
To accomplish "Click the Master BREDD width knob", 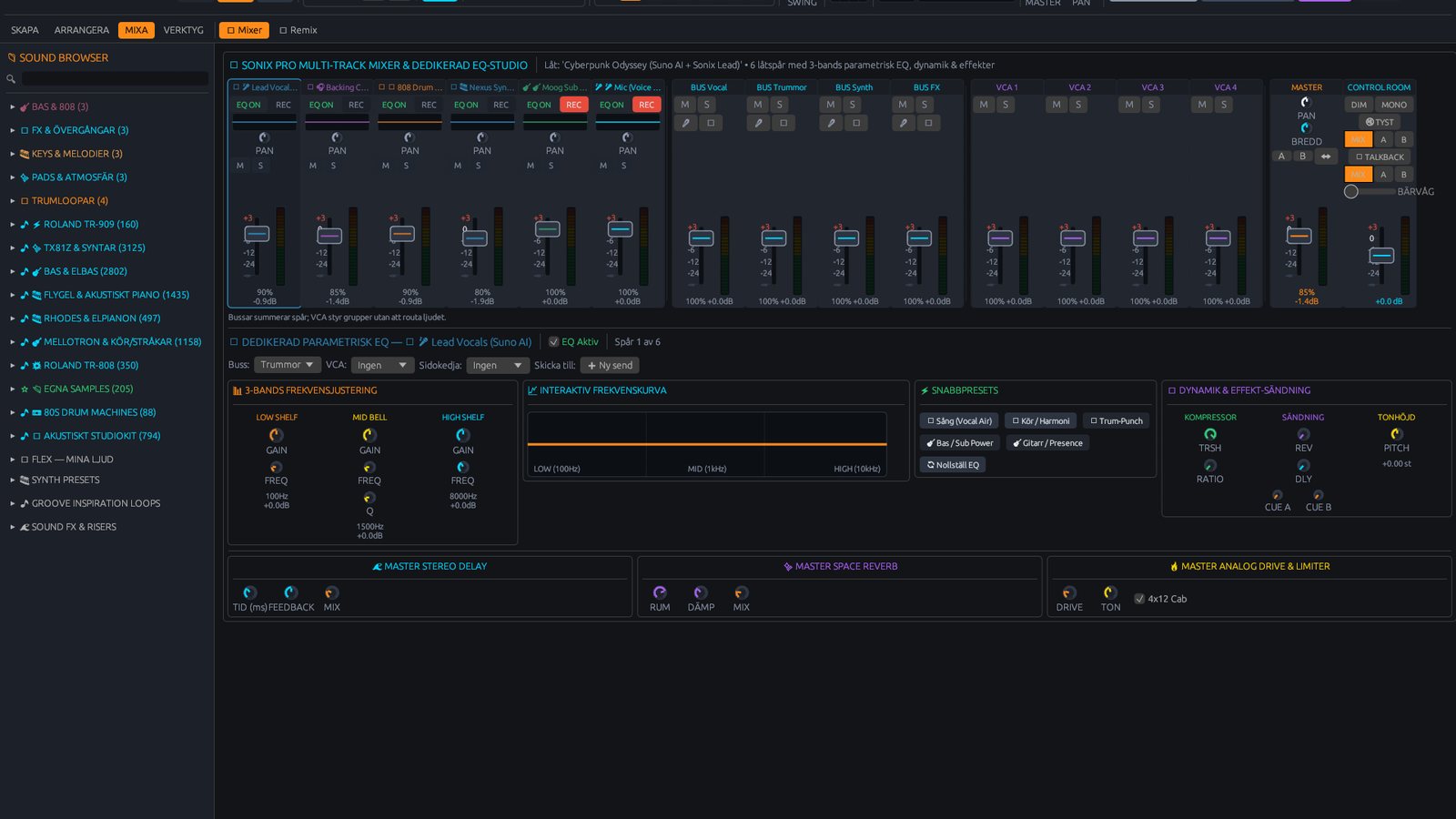I will (1306, 127).
